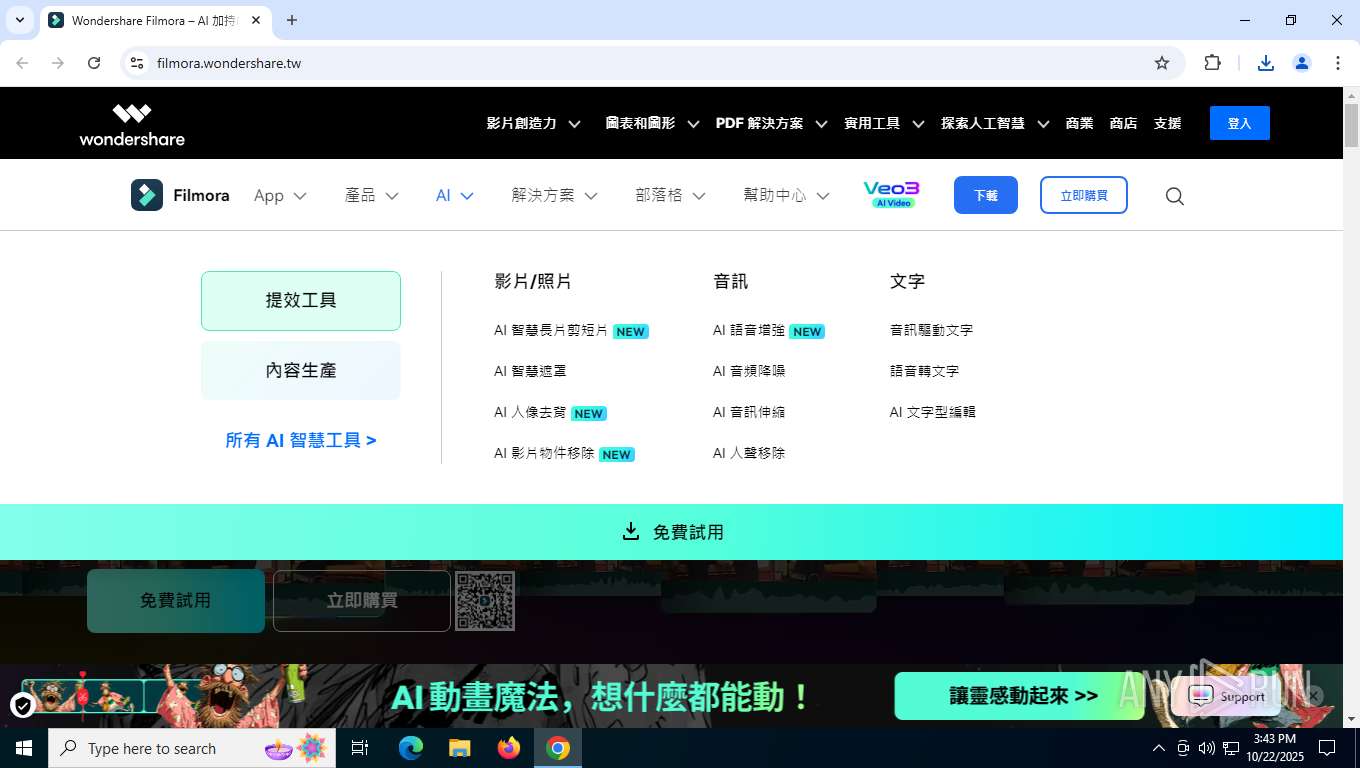
Task: Show hidden system tray icons
Action: pyautogui.click(x=1159, y=748)
